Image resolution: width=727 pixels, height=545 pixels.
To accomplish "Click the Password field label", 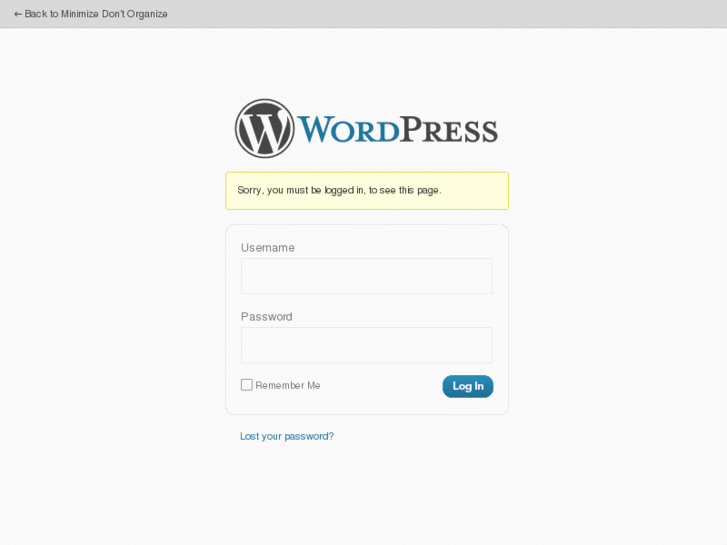I will tap(267, 317).
